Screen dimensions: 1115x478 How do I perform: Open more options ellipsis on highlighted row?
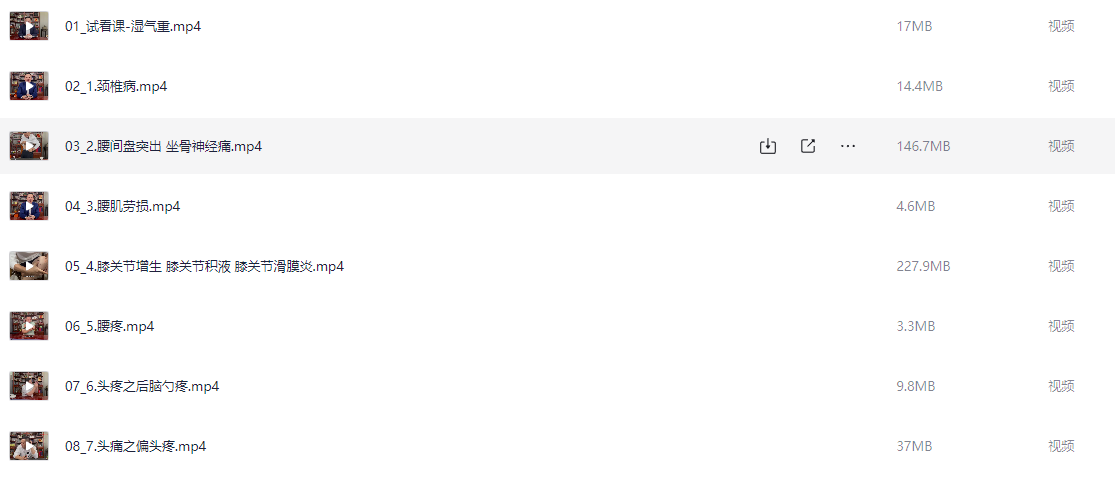(x=848, y=147)
